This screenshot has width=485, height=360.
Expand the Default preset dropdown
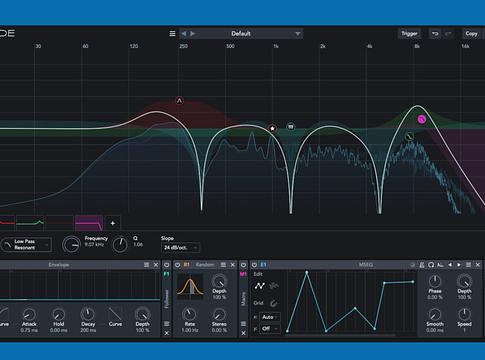coord(297,34)
